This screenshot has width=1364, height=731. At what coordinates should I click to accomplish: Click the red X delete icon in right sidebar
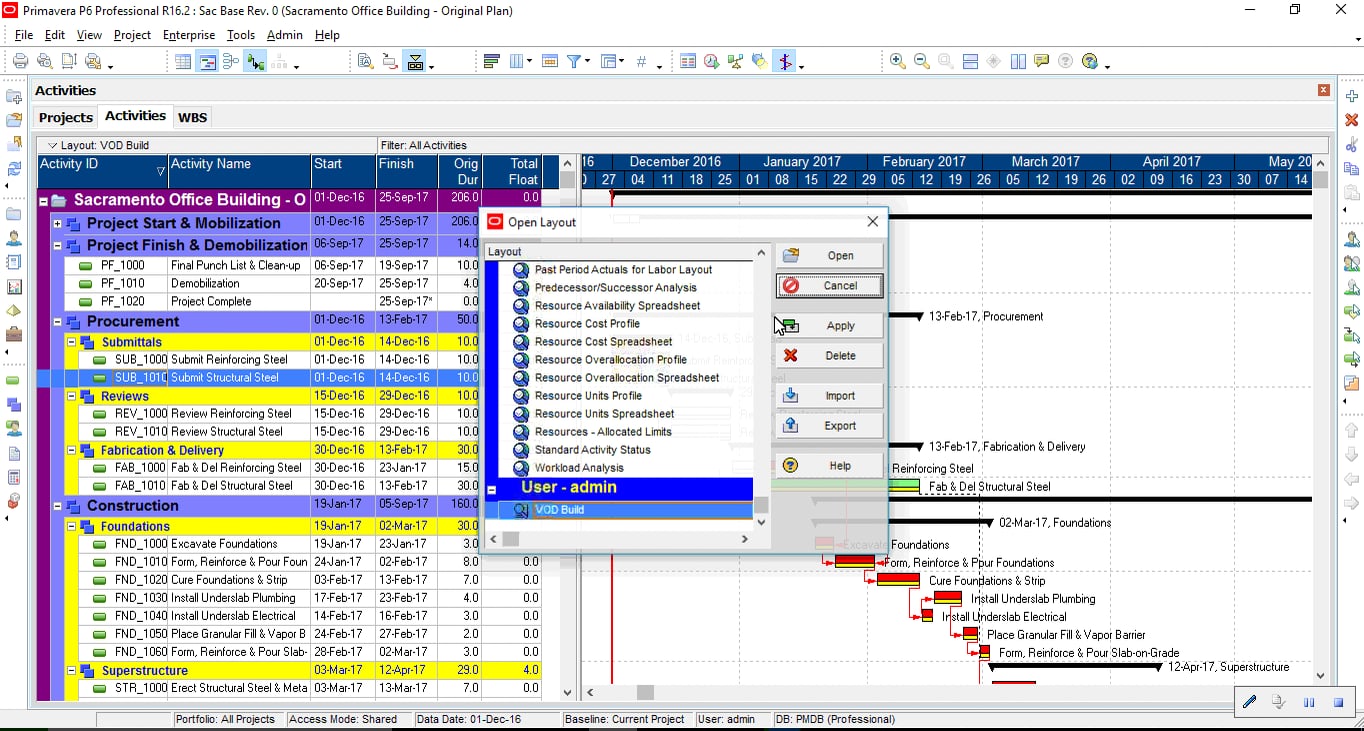tap(1352, 120)
